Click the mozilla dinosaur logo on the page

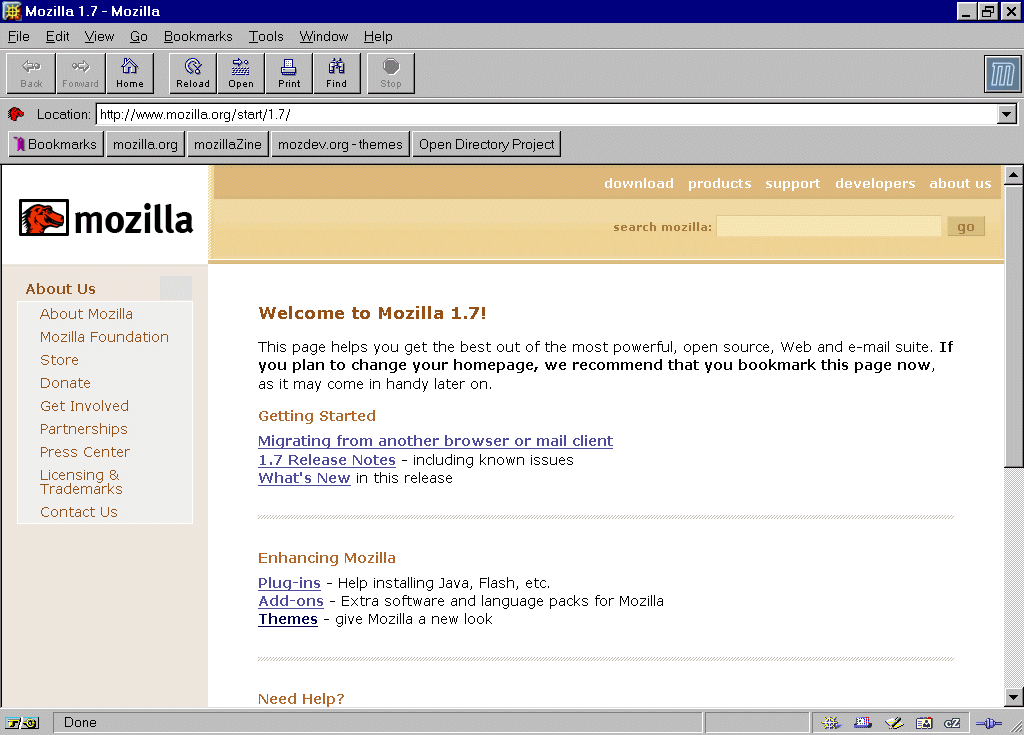click(x=106, y=218)
